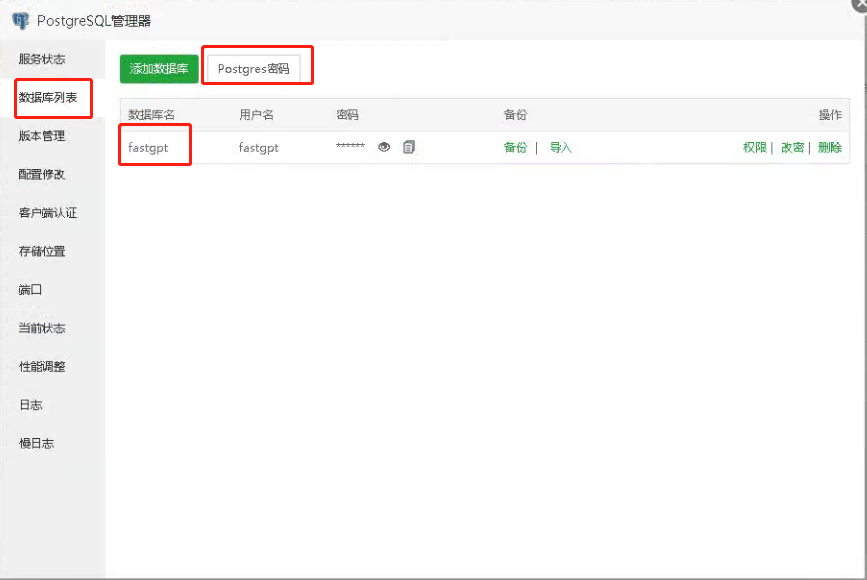Click the PostgreSQL管理器 title text
The image size is (867, 580).
coord(94,21)
